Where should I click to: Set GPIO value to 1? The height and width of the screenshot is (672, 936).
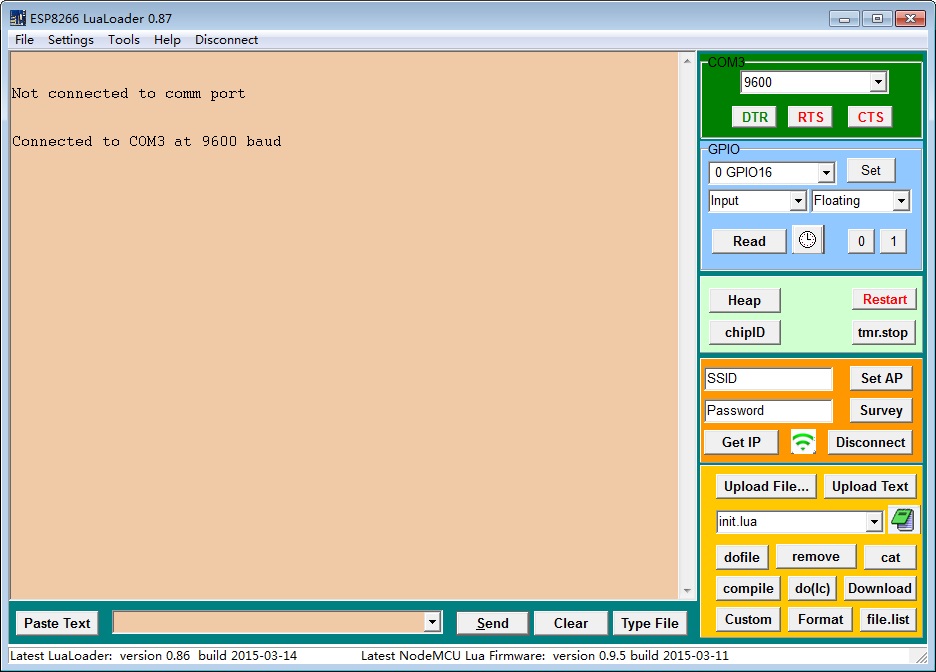pyautogui.click(x=893, y=241)
